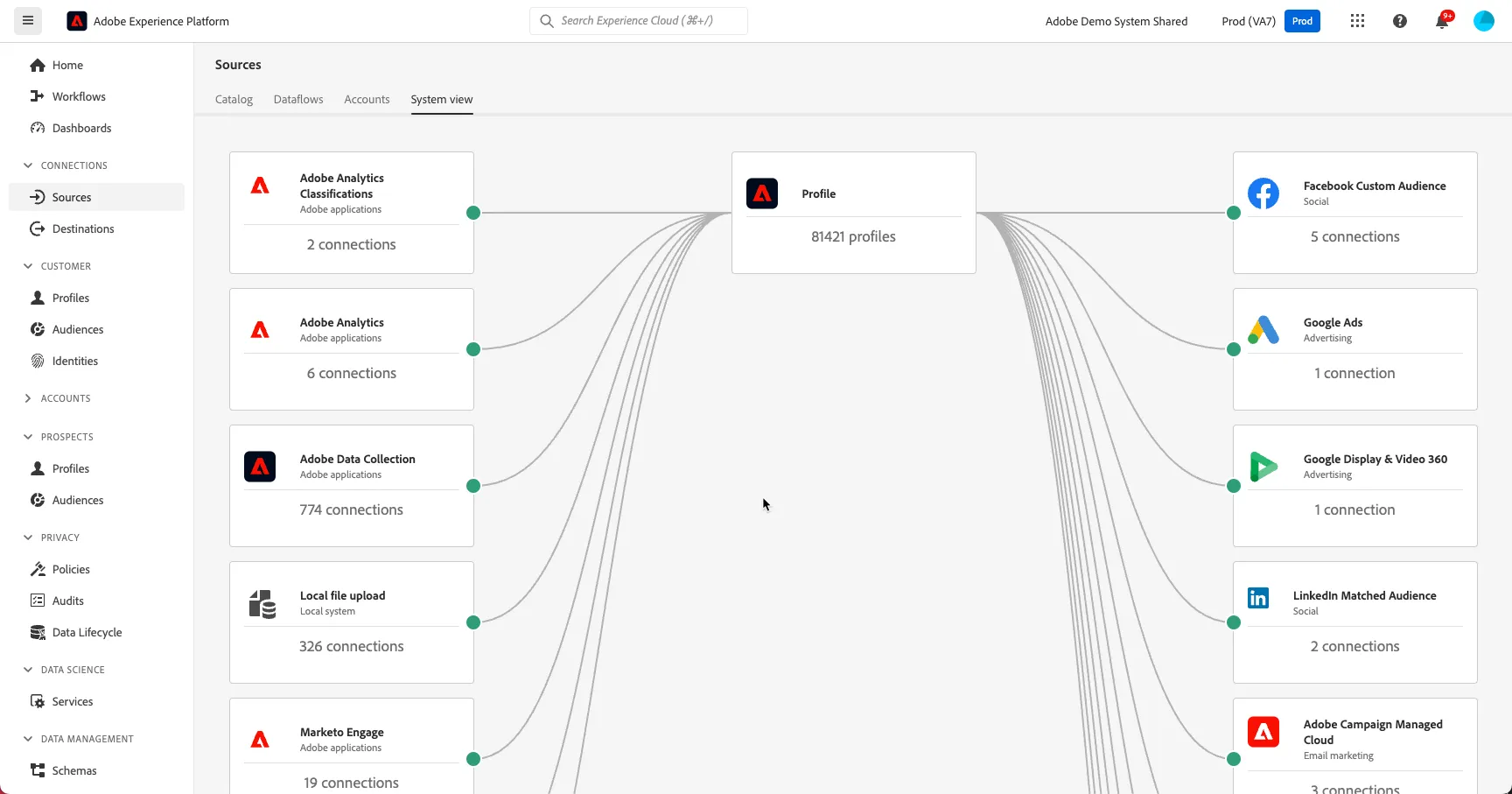
Task: Open the user profile avatar
Action: pyautogui.click(x=1484, y=21)
